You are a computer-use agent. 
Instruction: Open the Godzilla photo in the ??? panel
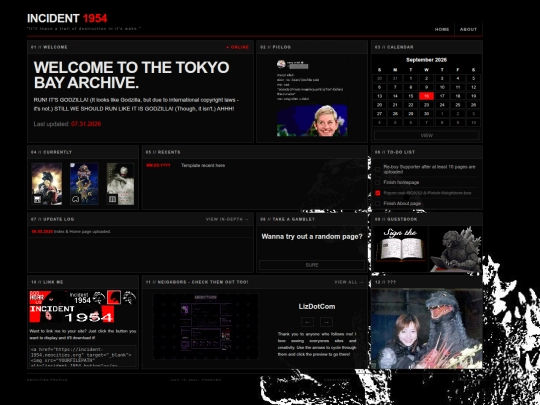pyautogui.click(x=426, y=329)
